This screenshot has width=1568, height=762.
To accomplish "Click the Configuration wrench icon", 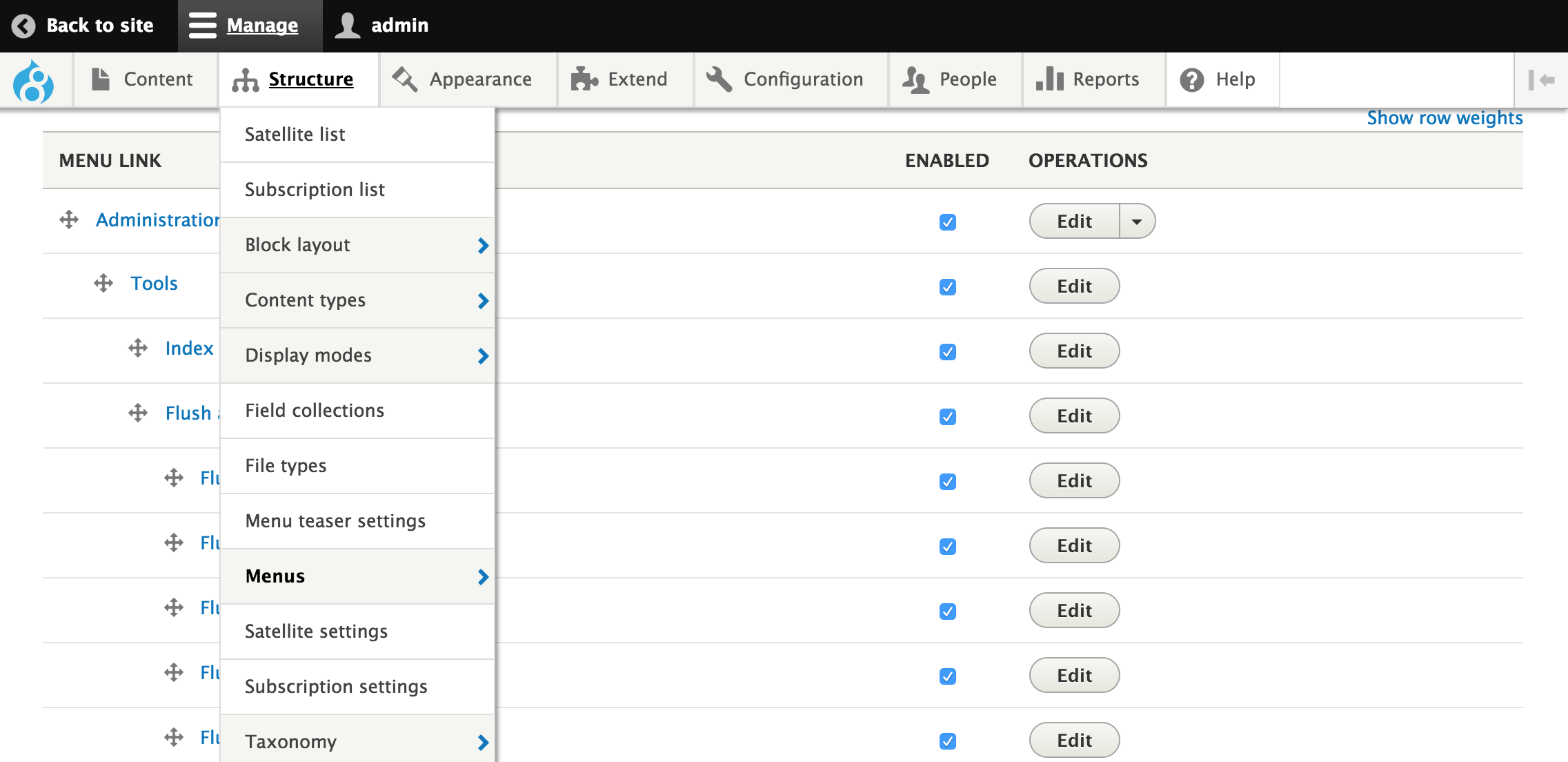I will click(719, 79).
